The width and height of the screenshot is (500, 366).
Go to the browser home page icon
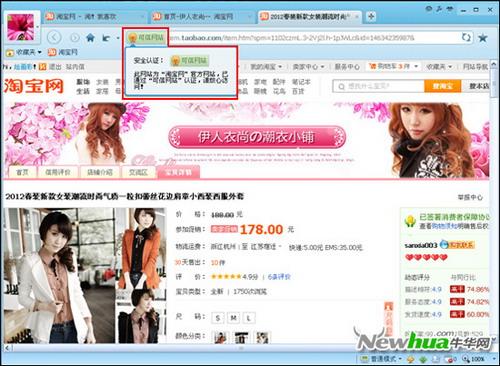point(90,38)
